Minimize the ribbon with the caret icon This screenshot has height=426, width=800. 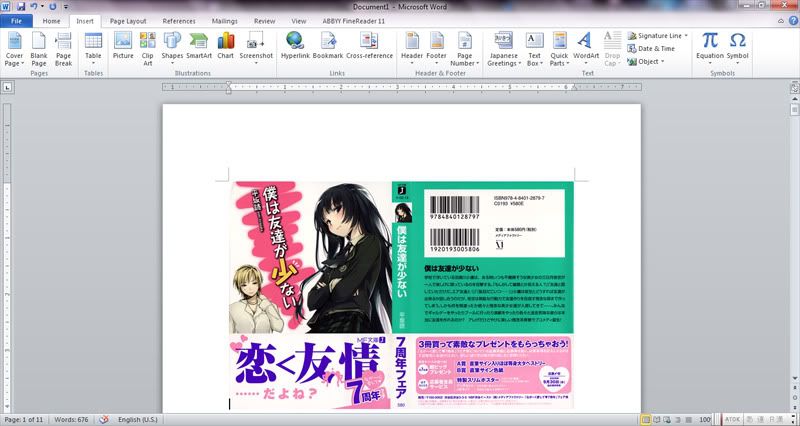(x=781, y=21)
